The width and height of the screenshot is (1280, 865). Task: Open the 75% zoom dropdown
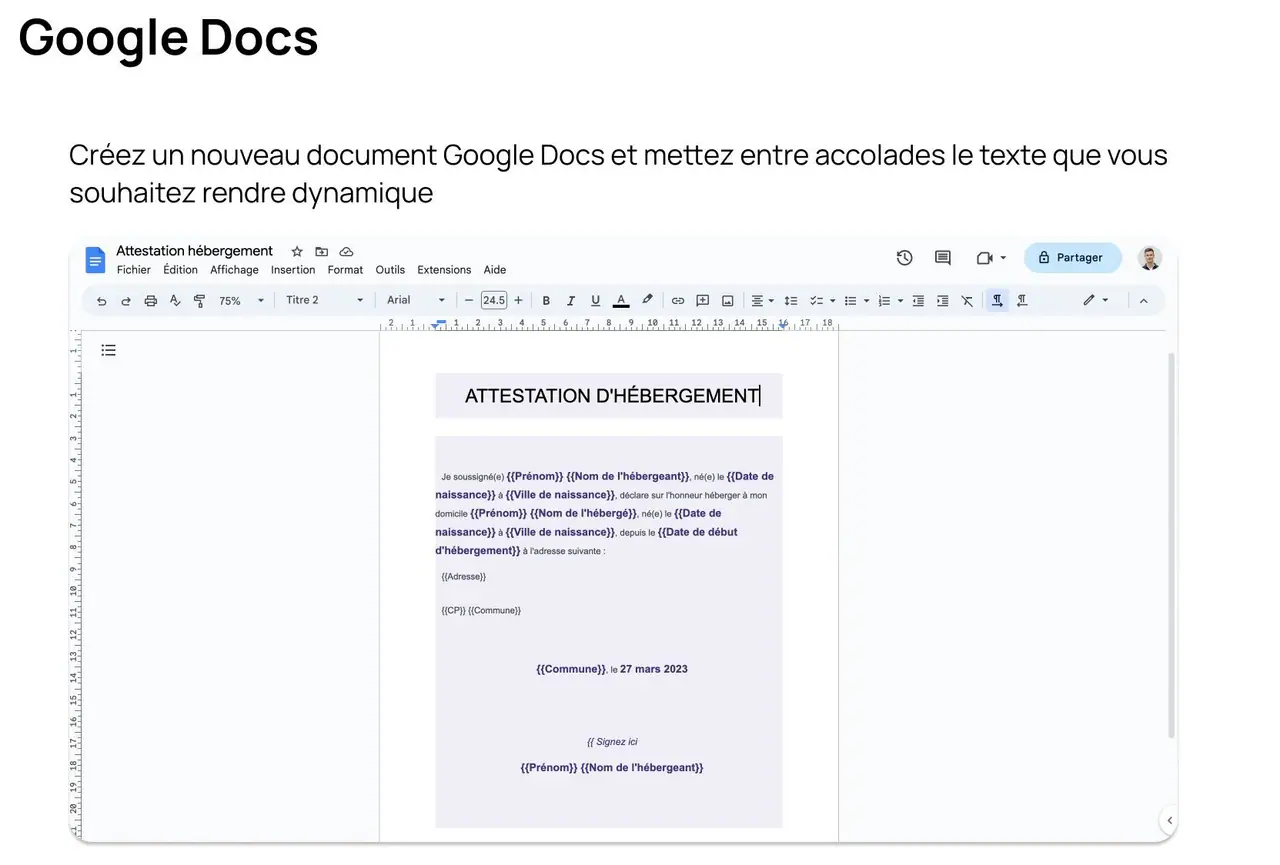[x=242, y=300]
